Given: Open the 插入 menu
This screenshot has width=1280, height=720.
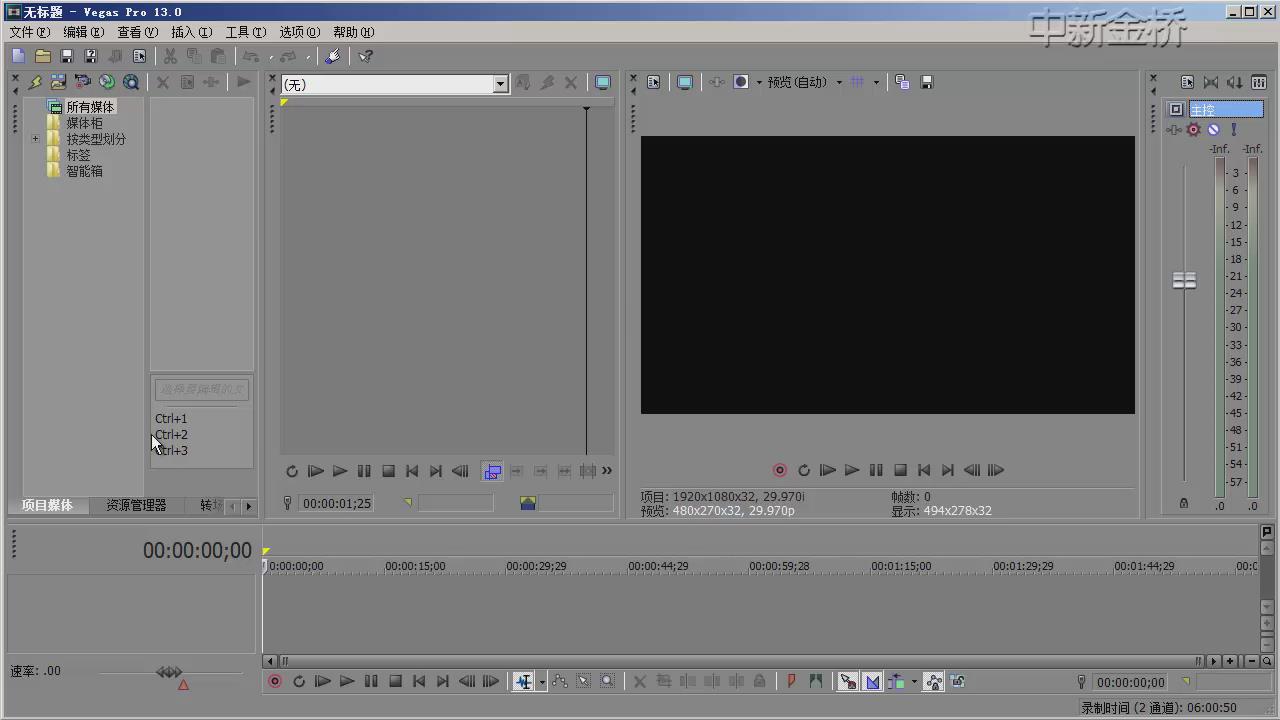Looking at the screenshot, I should click(191, 32).
